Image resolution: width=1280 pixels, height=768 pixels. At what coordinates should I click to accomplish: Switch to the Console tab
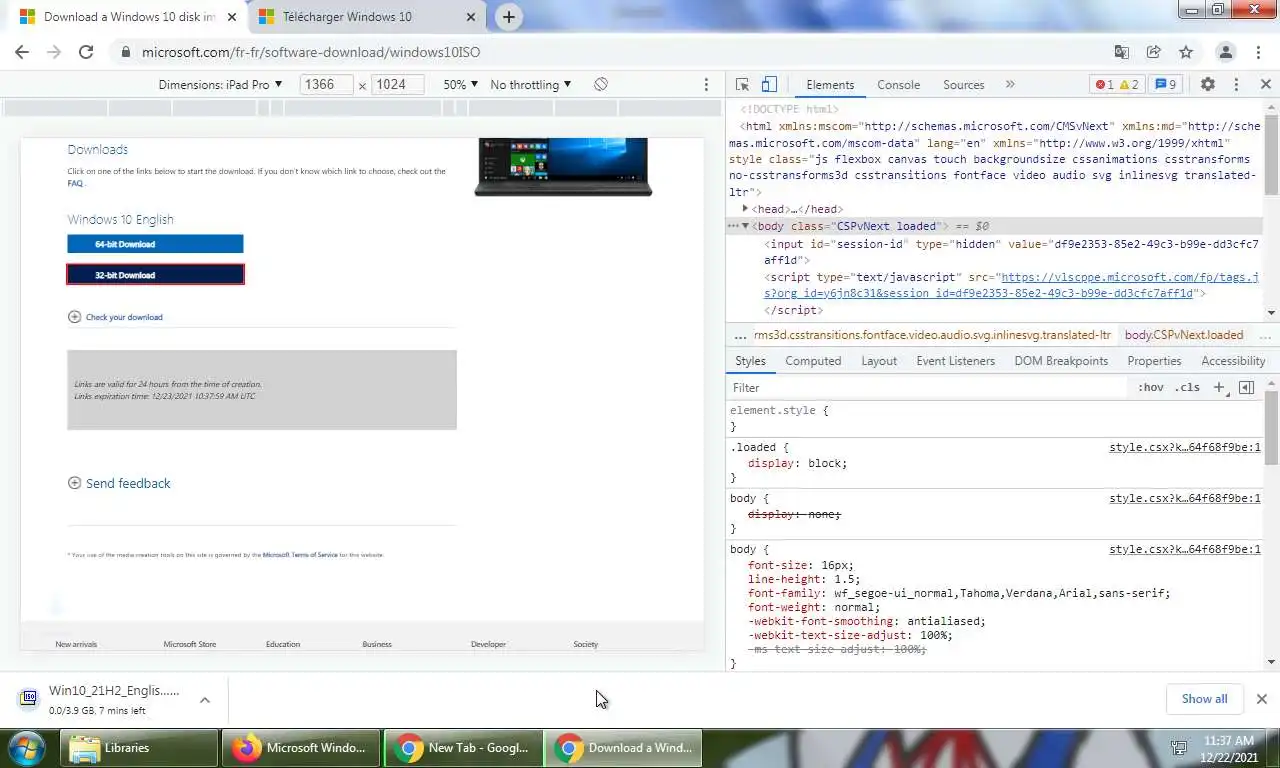[898, 85]
